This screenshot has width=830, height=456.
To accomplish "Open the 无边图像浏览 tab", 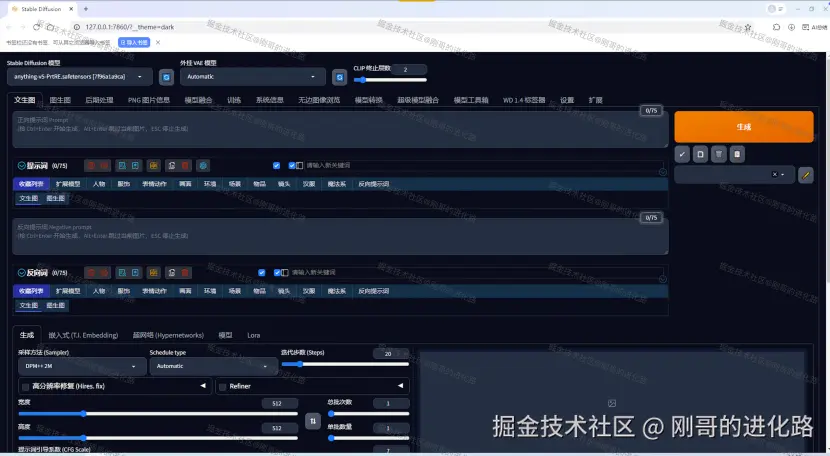I will [319, 100].
